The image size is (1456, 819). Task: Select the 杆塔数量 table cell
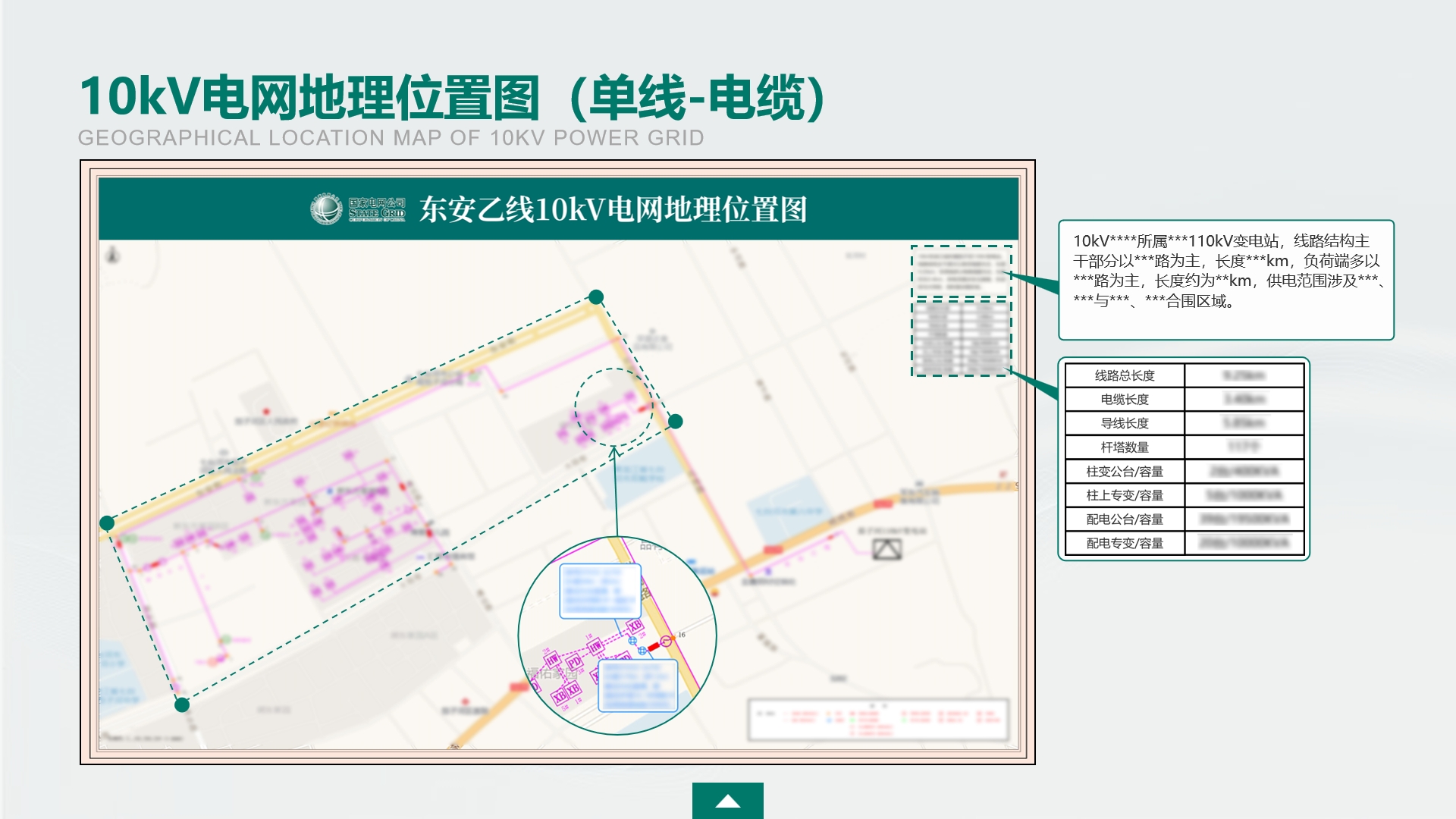(1125, 447)
